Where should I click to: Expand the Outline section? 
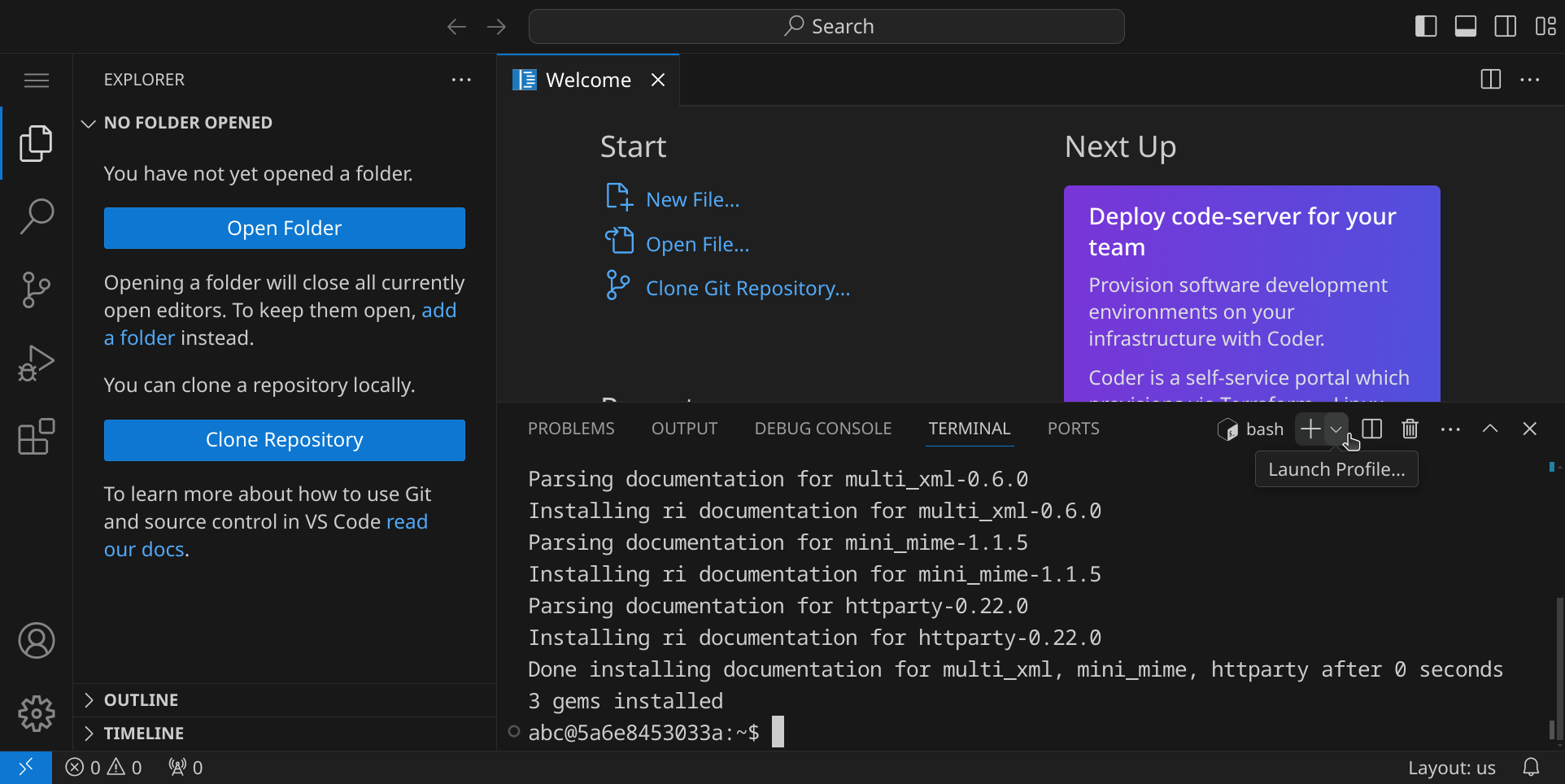pos(141,700)
